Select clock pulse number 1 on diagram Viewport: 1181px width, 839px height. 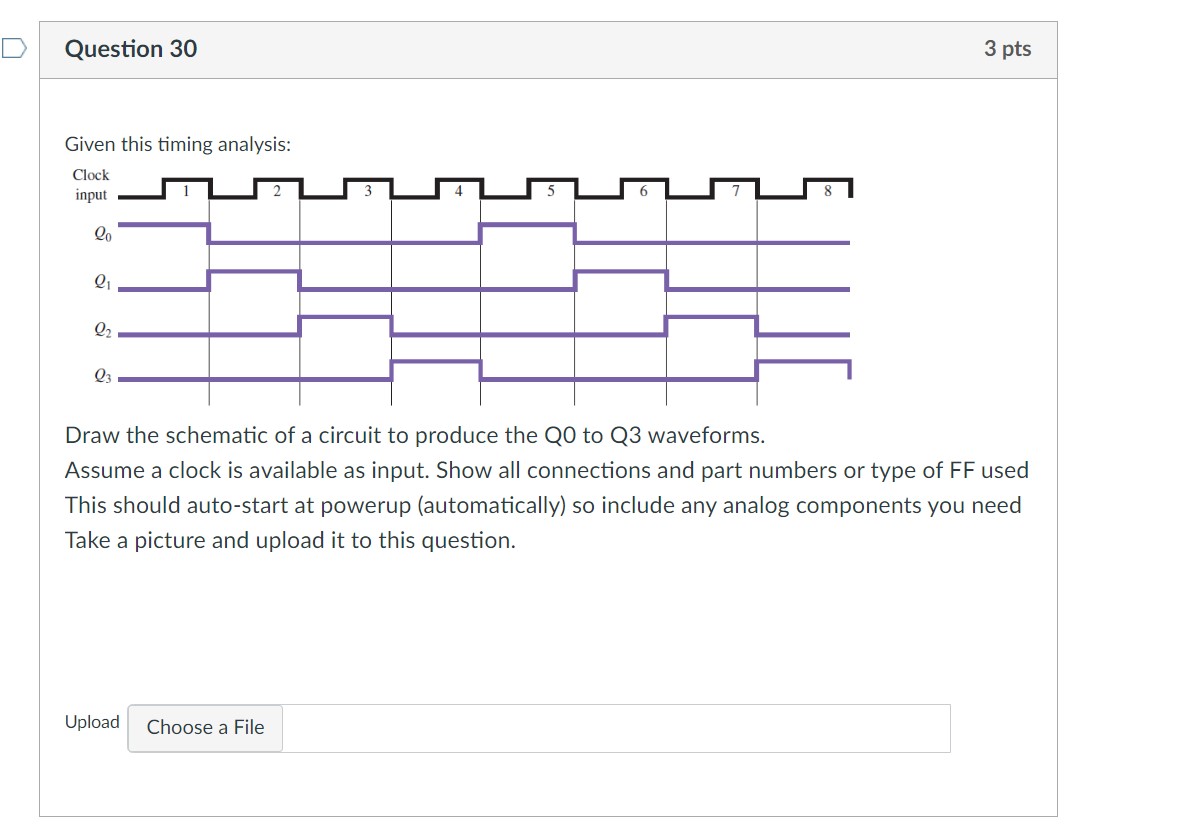coord(185,190)
